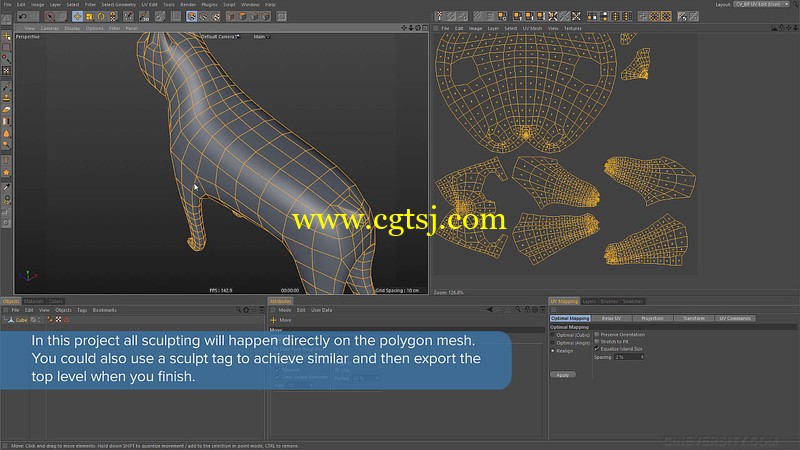Open the Cameras menu in viewport
The image size is (800, 450).
pyautogui.click(x=49, y=28)
